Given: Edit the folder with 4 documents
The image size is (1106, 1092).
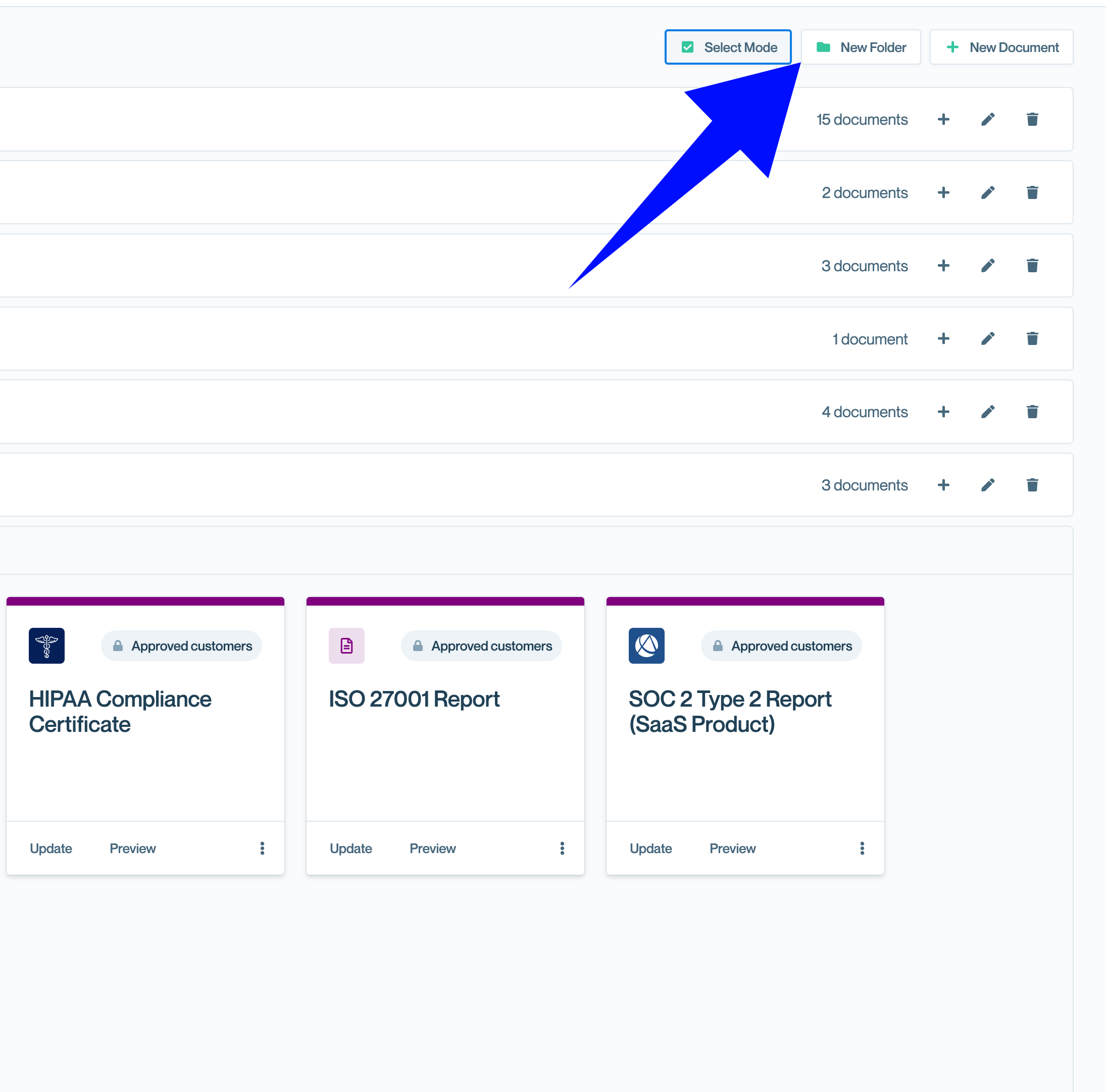Looking at the screenshot, I should pos(987,412).
